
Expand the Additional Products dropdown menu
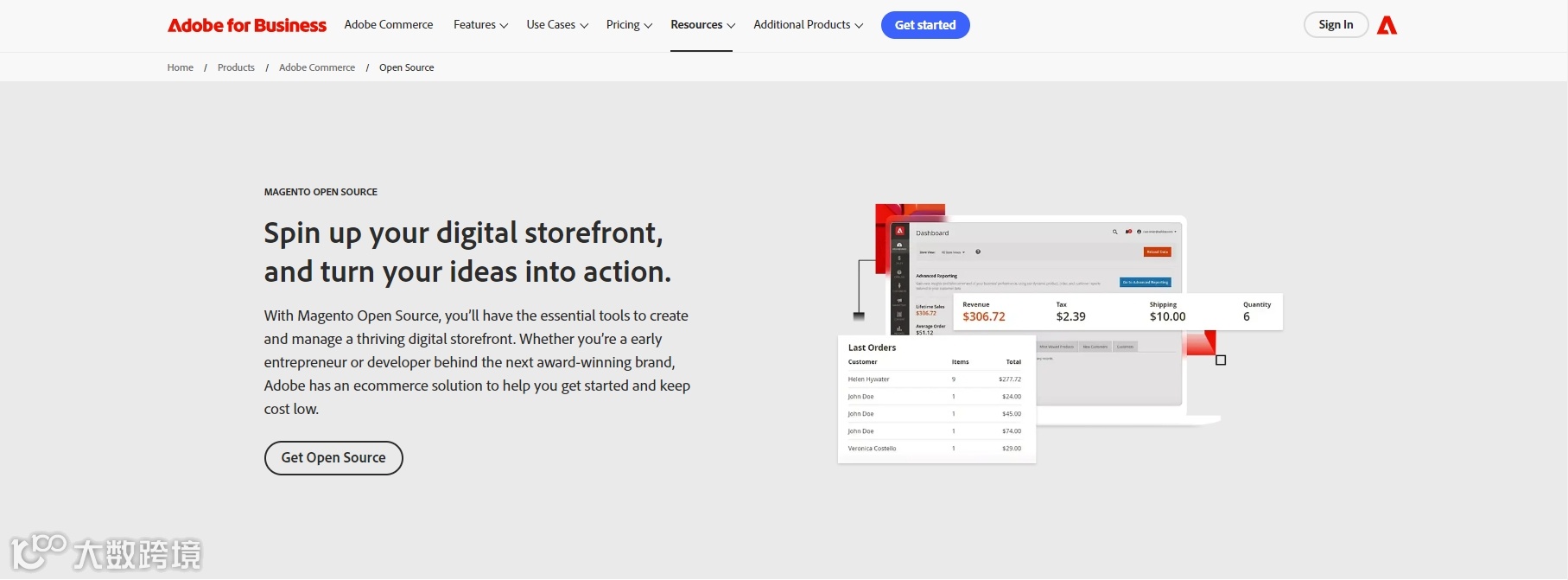pos(808,24)
